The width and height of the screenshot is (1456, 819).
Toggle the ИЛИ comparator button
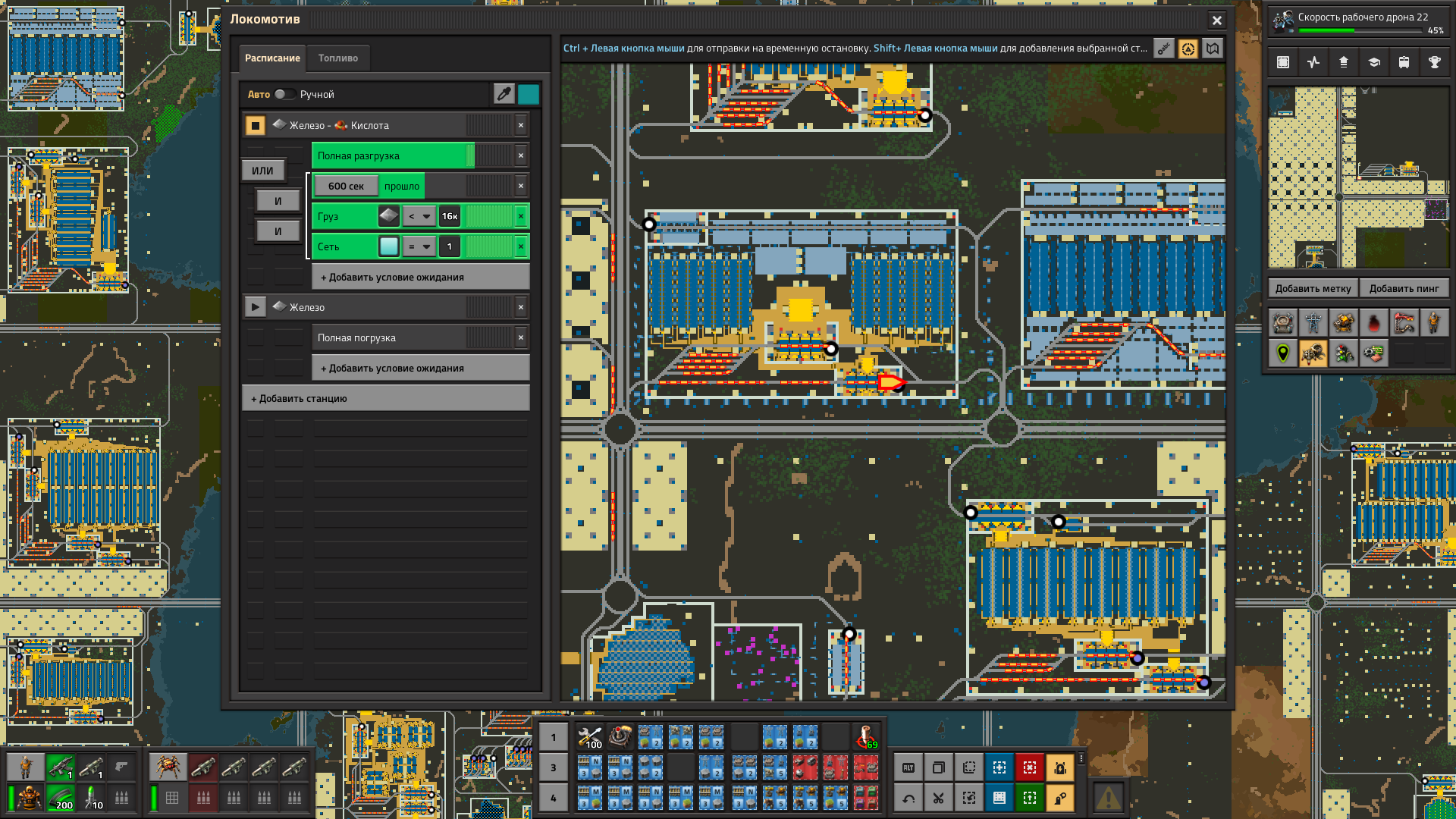click(262, 171)
